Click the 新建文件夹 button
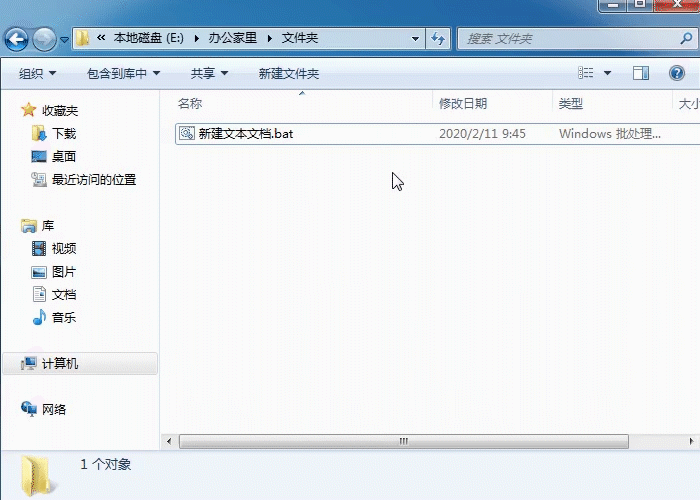This screenshot has height=500, width=700. tap(288, 73)
